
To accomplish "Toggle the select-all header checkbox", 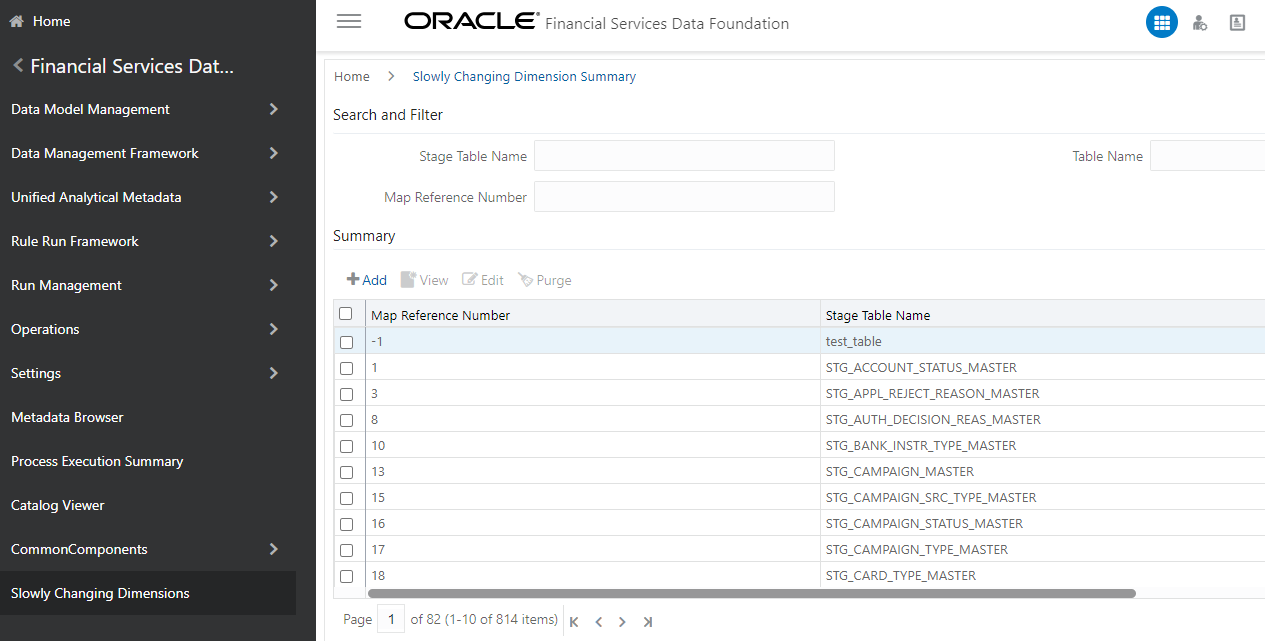I will tap(346, 314).
